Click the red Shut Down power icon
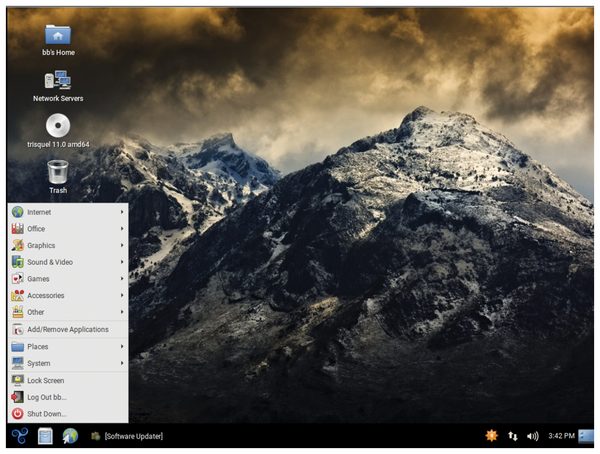This screenshot has height=454, width=600. tap(18, 414)
